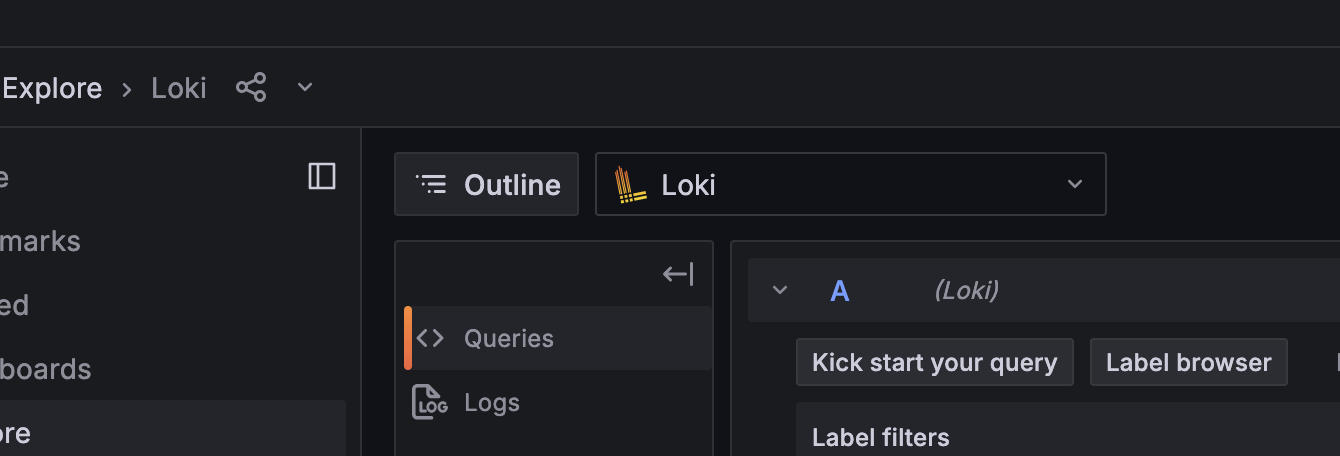
Task: Collapse query row A with the chevron
Action: (x=780, y=291)
